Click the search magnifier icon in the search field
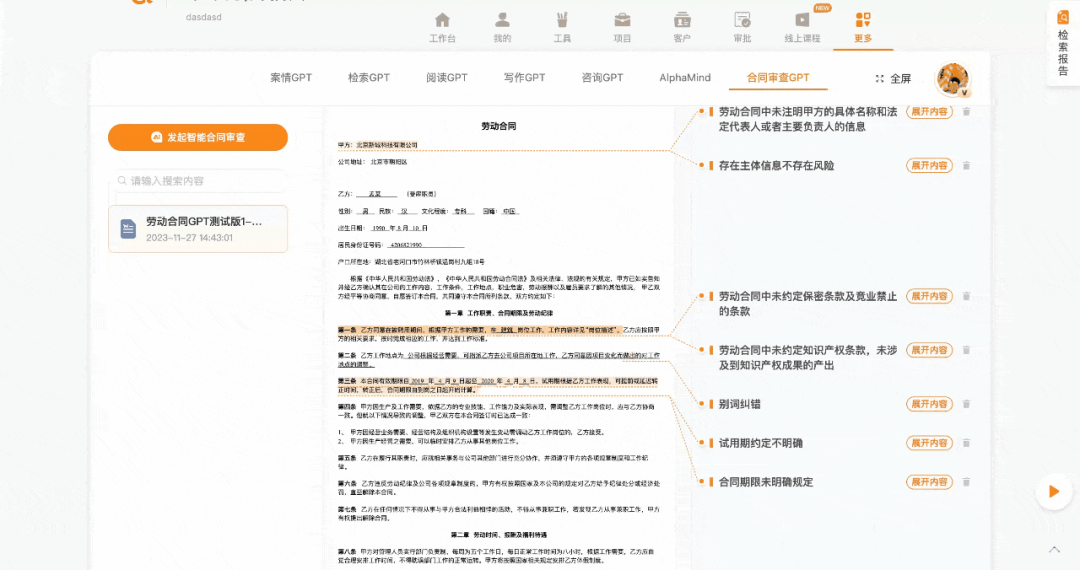Viewport: 1080px width, 570px height. [x=122, y=180]
